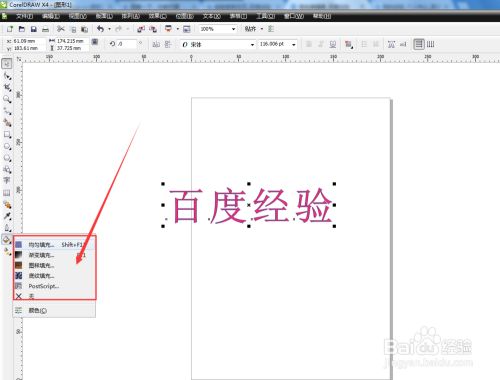Image resolution: width=500 pixels, height=380 pixels.
Task: Select the Polygon tool
Action: (x=7, y=158)
